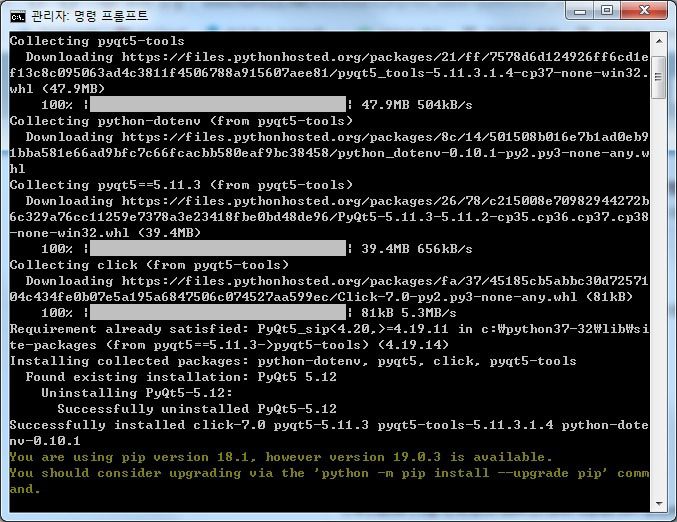Click the yellow 'You are using pip version 18.1' warning

[x=281, y=457]
